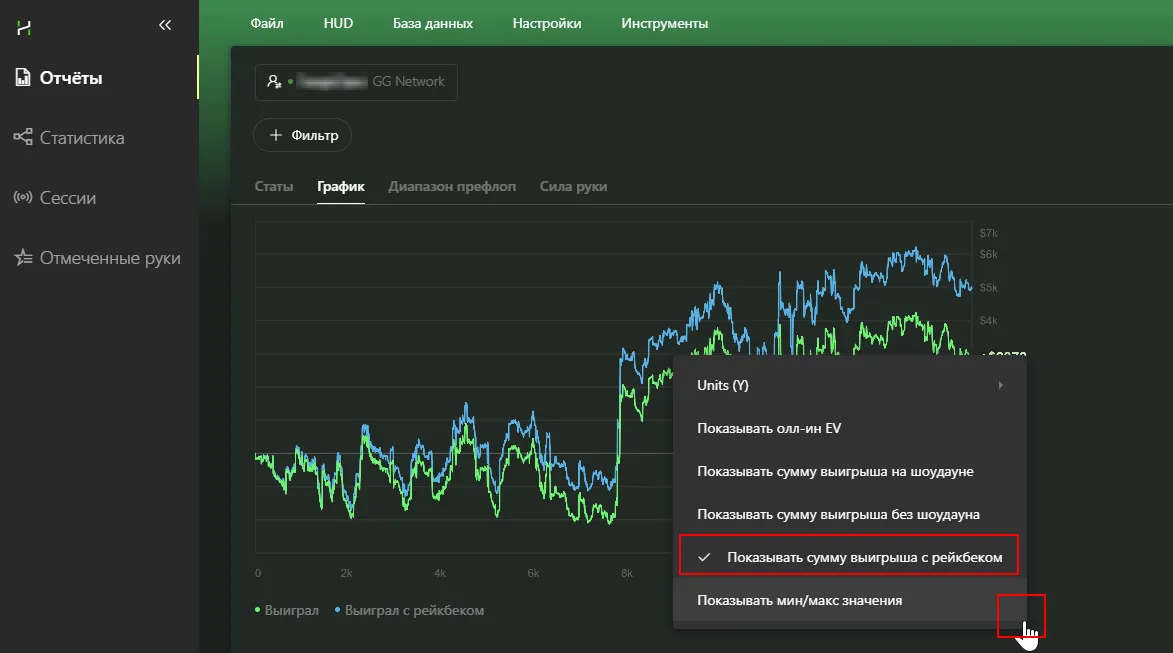This screenshot has height=653, width=1173.
Task: Open the Статистика sidebar section
Action: 81,138
